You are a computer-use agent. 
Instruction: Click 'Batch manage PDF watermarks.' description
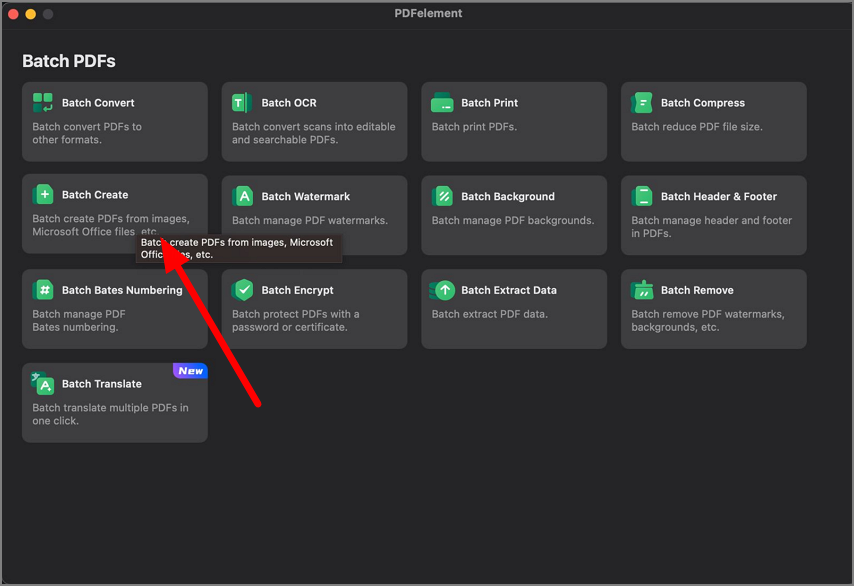point(310,221)
